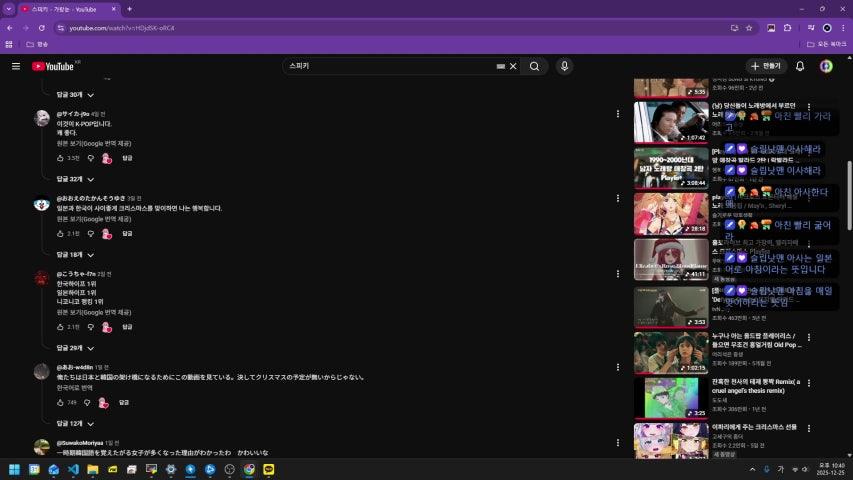Bookmark this page with the star icon
This screenshot has height=480, width=853.
749,28
